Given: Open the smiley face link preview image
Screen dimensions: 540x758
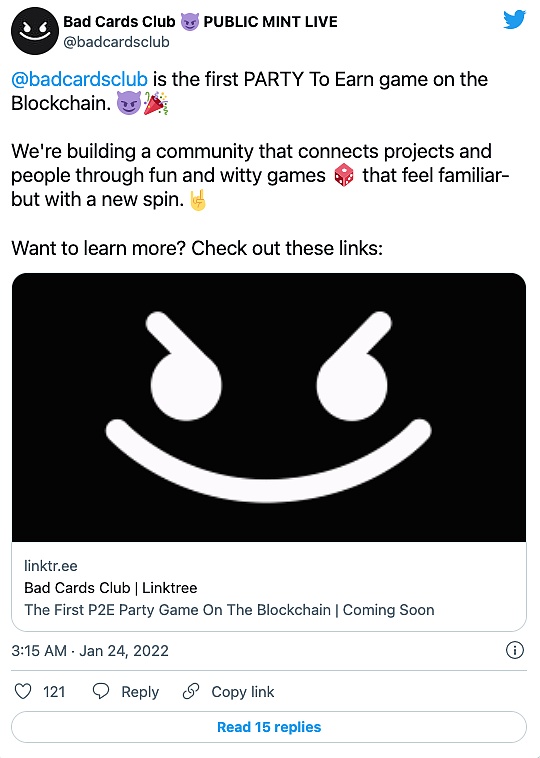Looking at the screenshot, I should click(269, 408).
